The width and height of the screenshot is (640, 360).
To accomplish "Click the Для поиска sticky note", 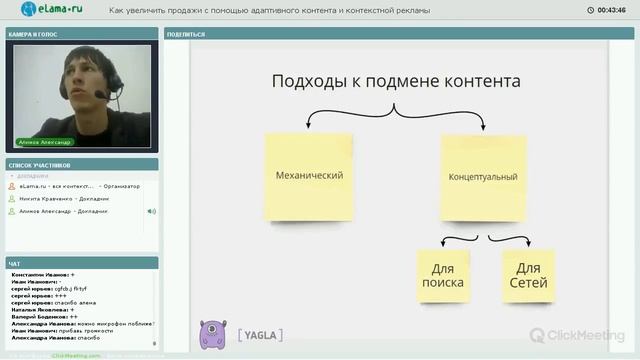I will [443, 276].
